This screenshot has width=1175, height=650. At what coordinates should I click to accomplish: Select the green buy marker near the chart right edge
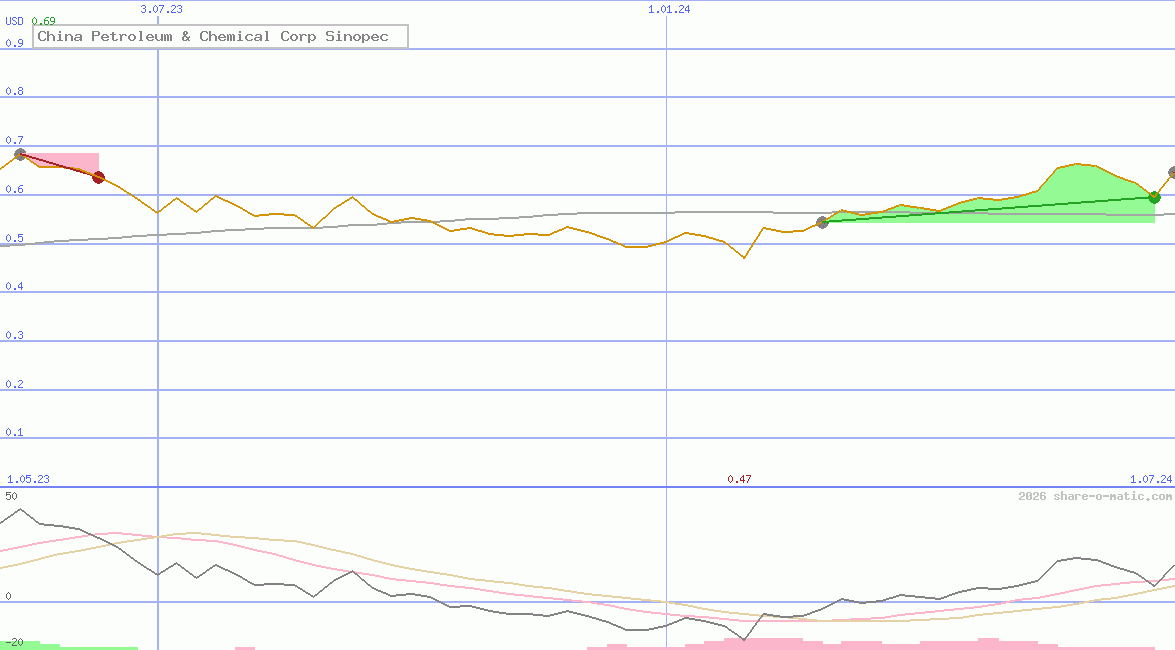(x=1155, y=197)
